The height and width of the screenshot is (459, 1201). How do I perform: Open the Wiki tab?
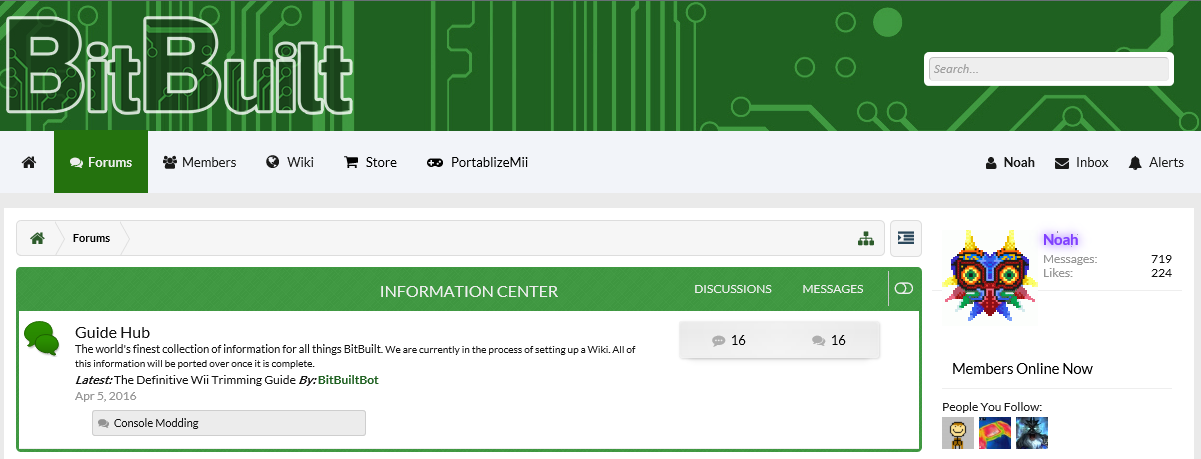click(x=290, y=162)
